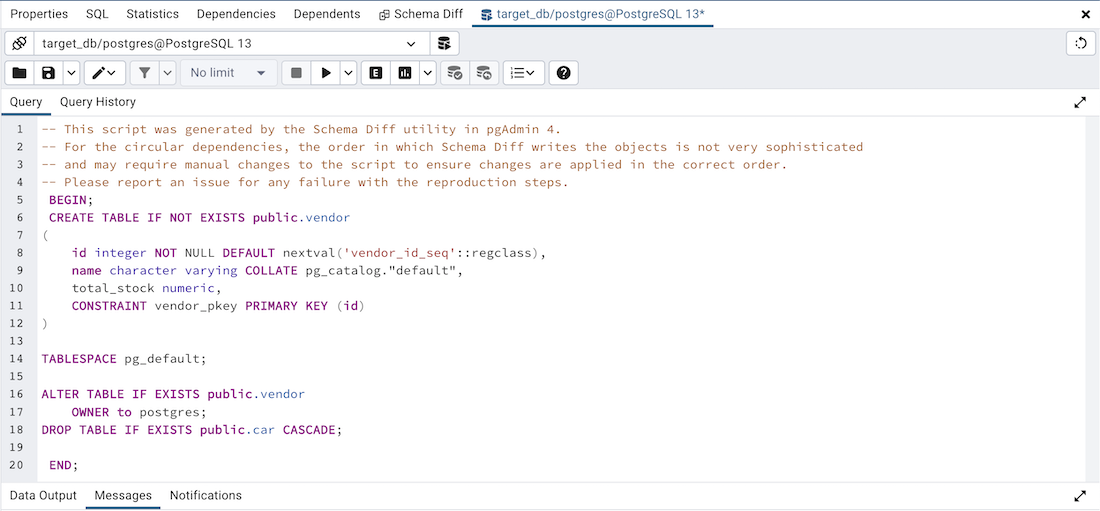Switch to the Query History tab
The width and height of the screenshot is (1100, 511).
[x=97, y=102]
